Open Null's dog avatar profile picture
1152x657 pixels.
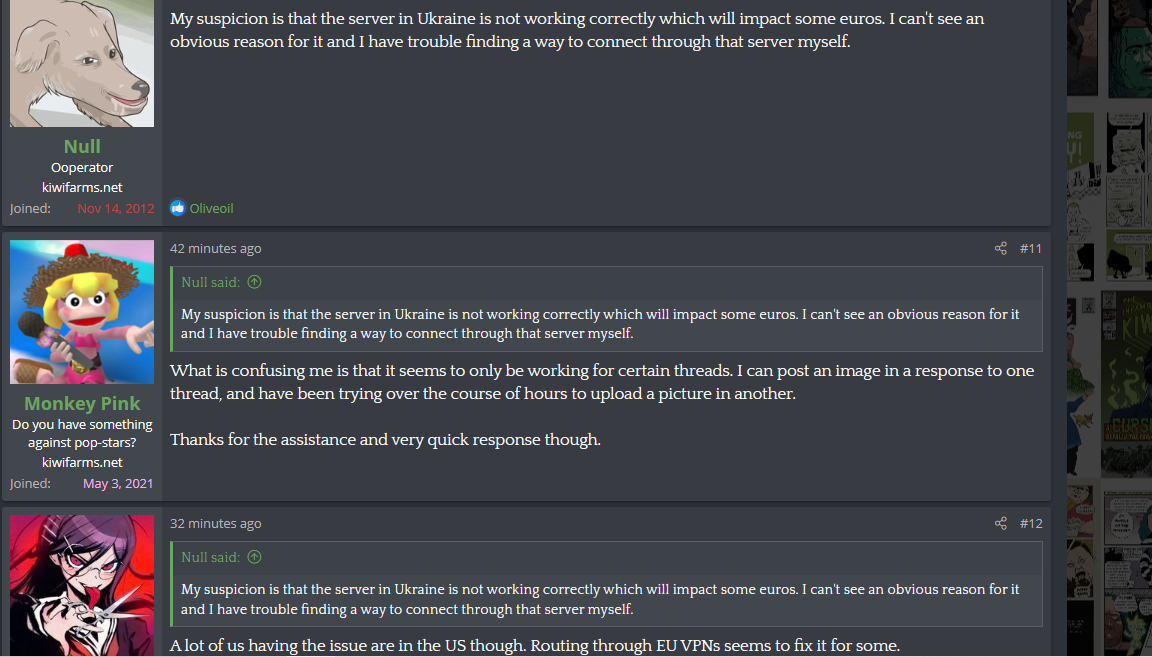click(x=82, y=62)
